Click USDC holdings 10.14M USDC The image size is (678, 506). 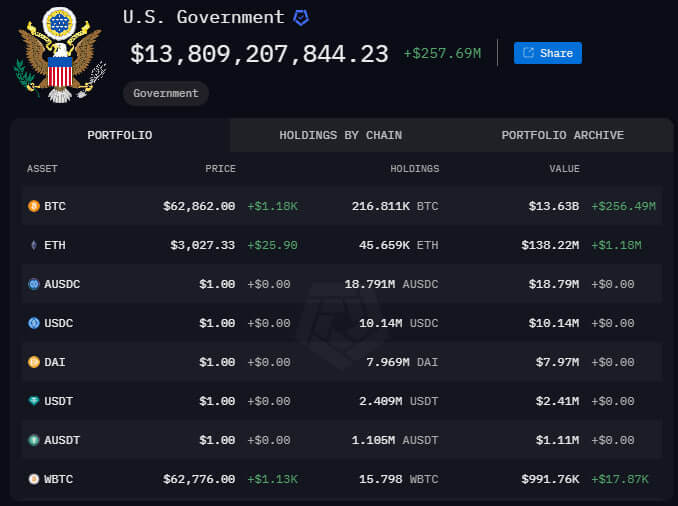(399, 323)
